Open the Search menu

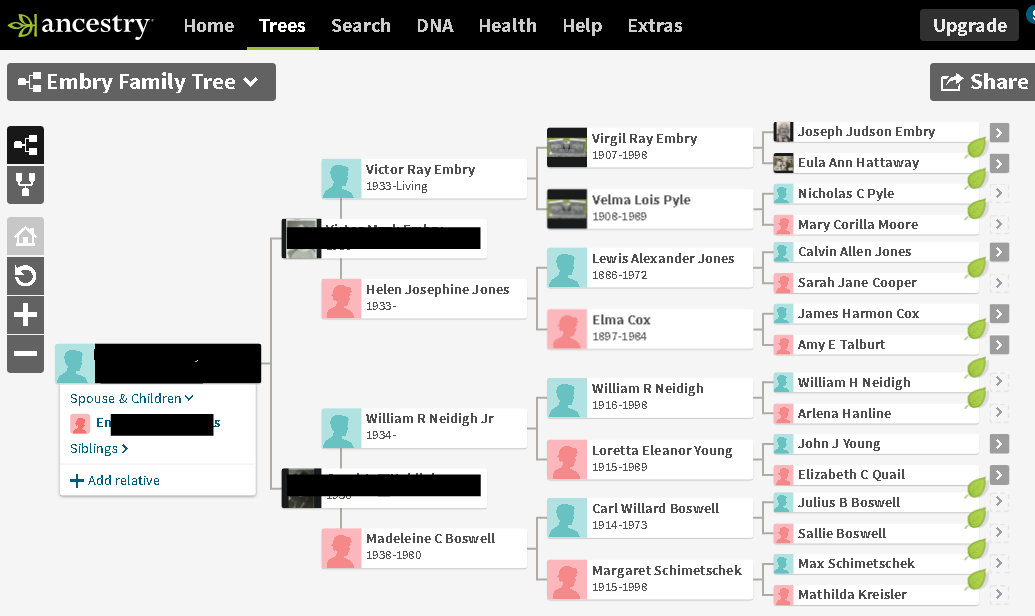point(361,25)
